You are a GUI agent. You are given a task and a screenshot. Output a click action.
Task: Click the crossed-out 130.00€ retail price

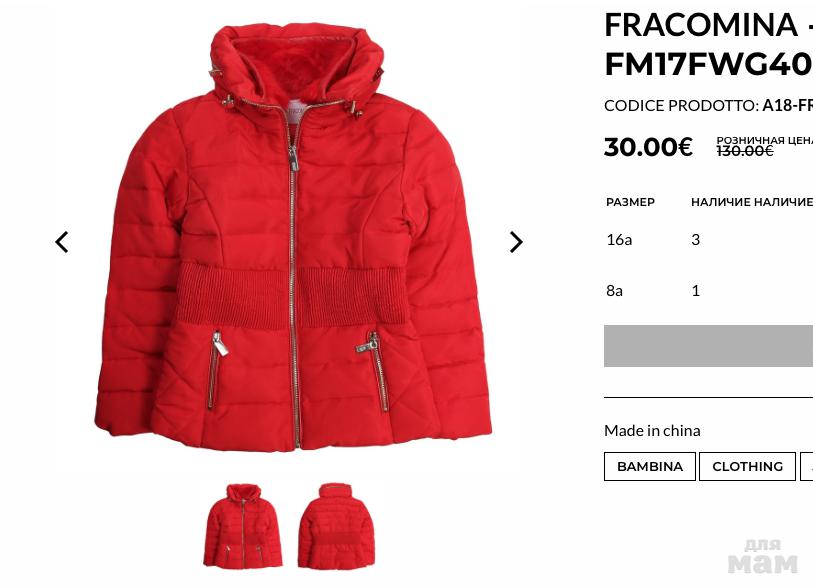click(745, 151)
